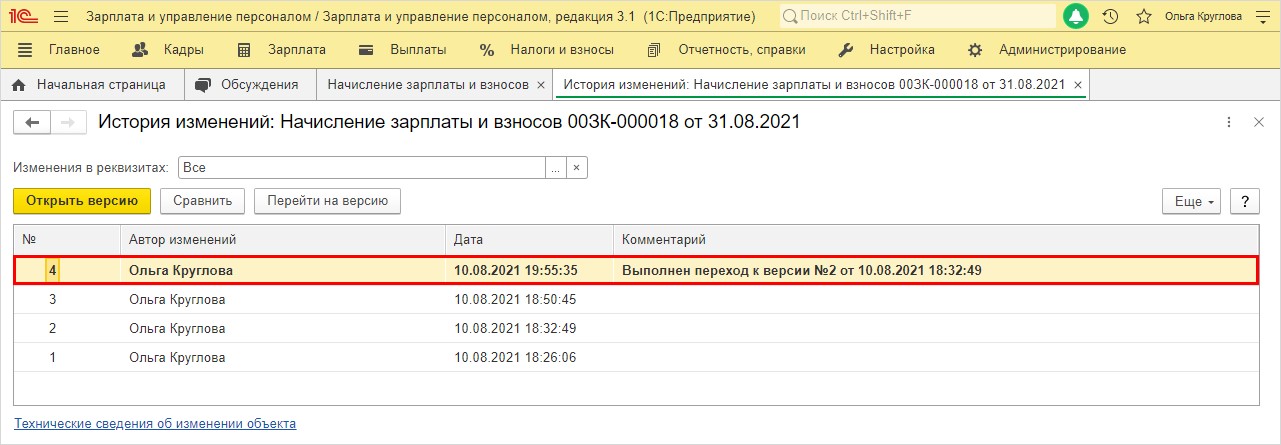
Task: Open the Главное sections menu
Action: 59,49
